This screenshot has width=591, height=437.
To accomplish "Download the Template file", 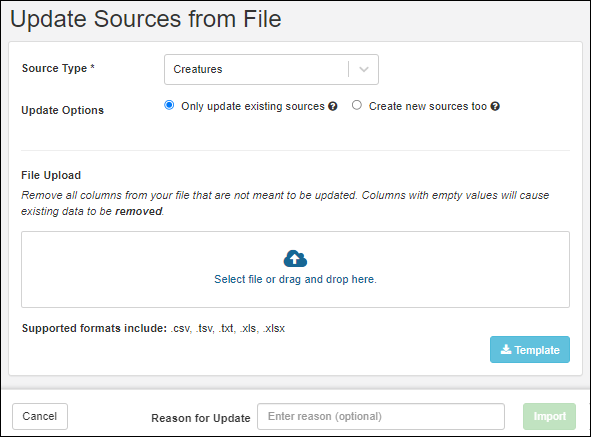I will 530,350.
